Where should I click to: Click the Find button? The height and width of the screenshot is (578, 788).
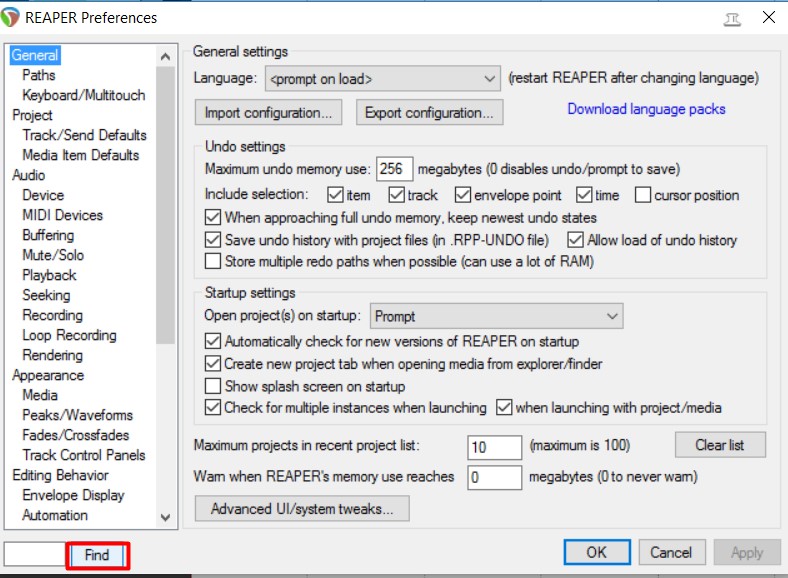(97, 555)
